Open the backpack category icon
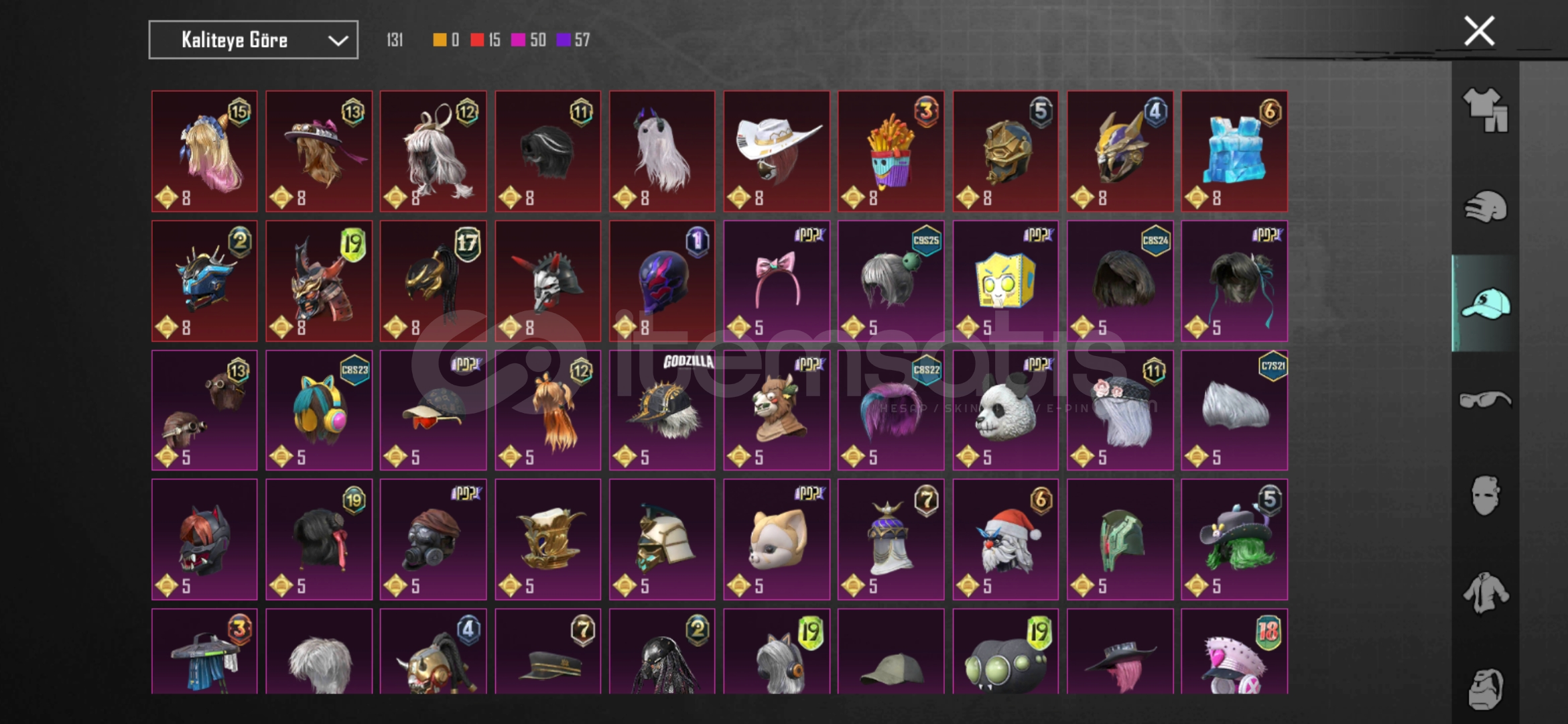Image resolution: width=1568 pixels, height=724 pixels. point(1485,688)
